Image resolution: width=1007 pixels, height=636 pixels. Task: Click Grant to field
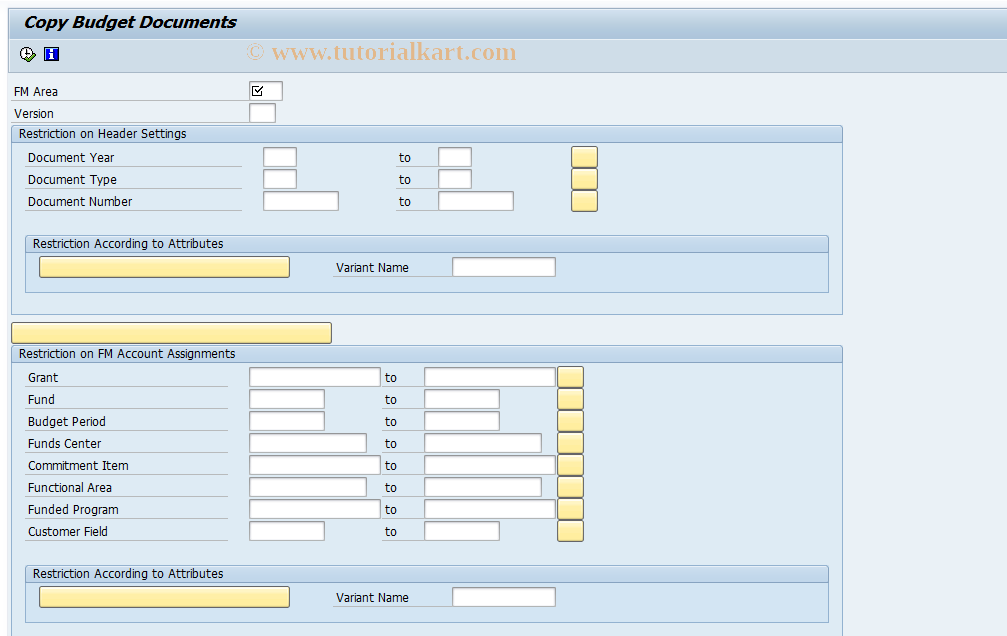point(489,377)
